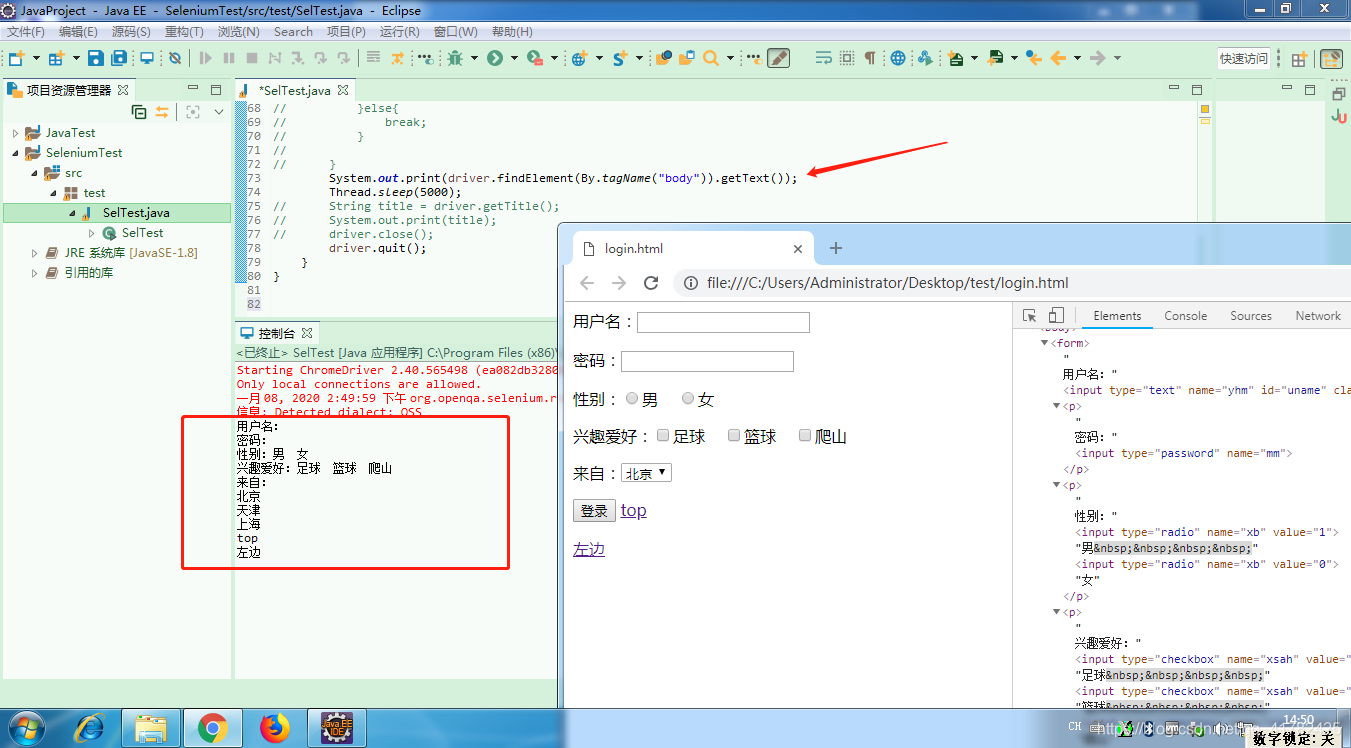Click the orange Back navigation arrow

point(1058,58)
